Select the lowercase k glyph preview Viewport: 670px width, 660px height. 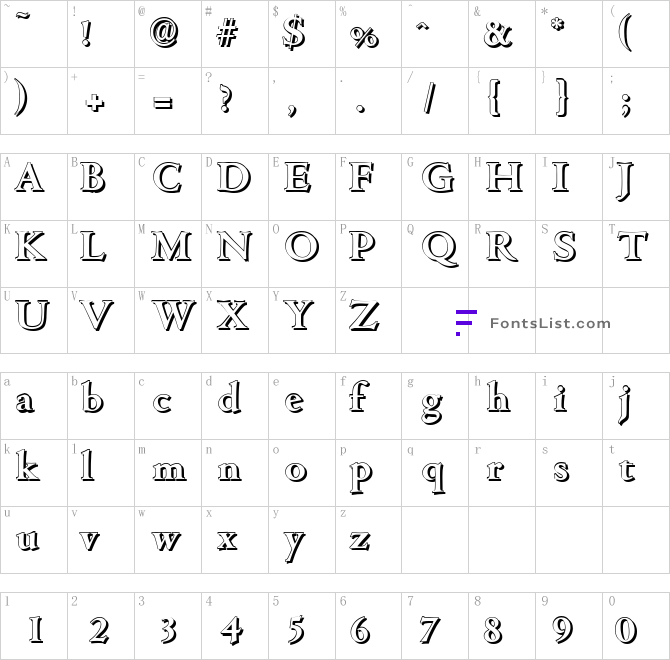tap(28, 465)
